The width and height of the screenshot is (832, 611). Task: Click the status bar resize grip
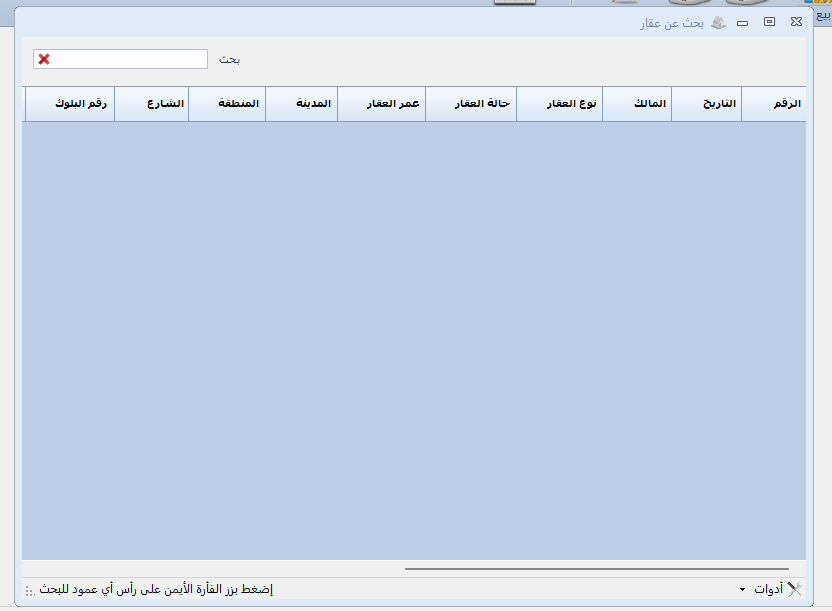pos(30,590)
